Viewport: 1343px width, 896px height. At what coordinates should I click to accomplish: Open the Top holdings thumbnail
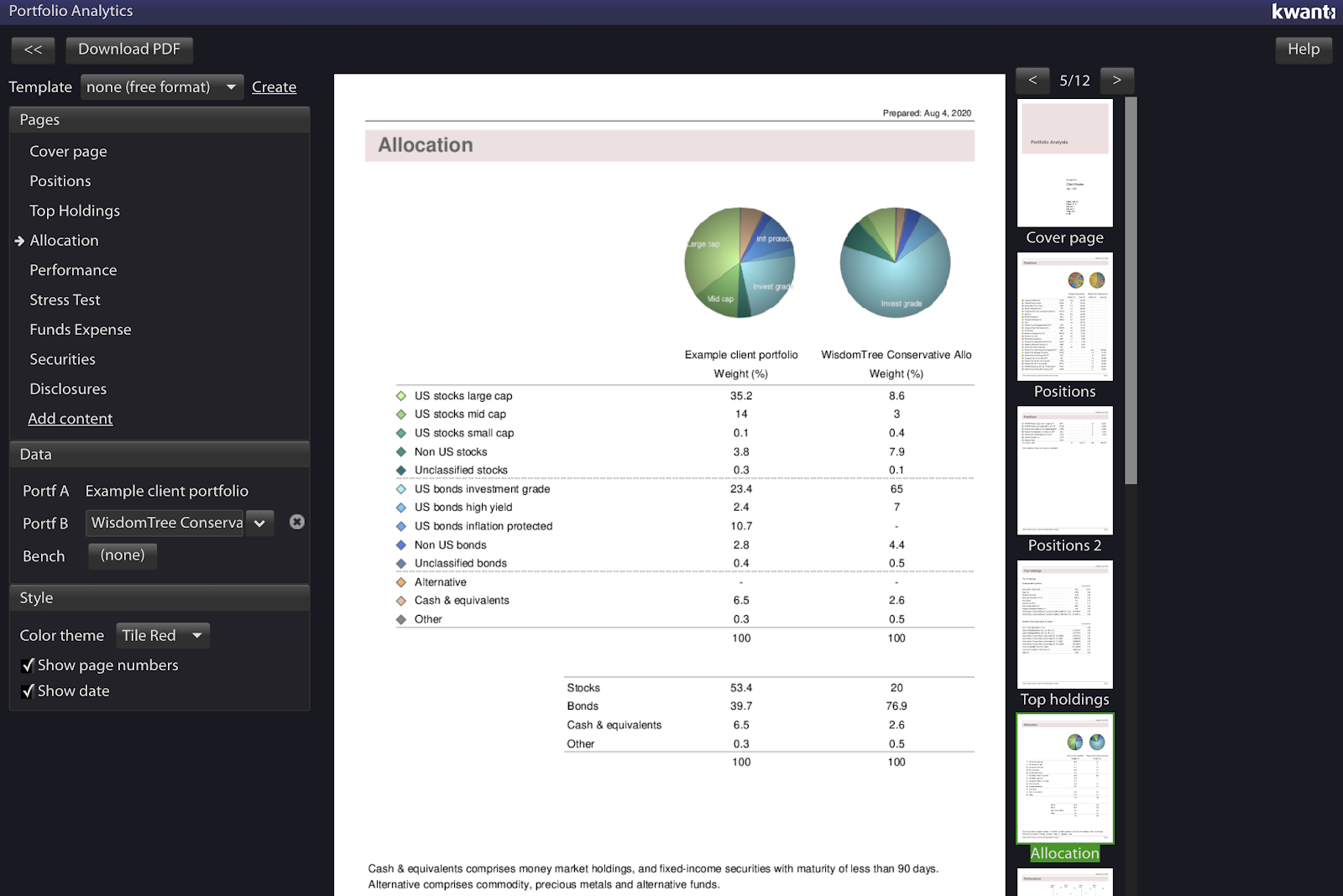click(1065, 625)
